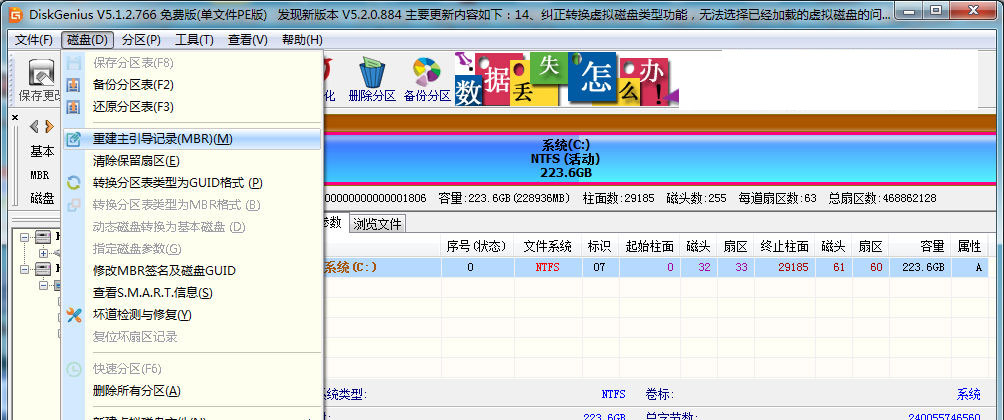Go to next disk with orange right arrow
Image resolution: width=1004 pixels, height=420 pixels.
click(49, 126)
